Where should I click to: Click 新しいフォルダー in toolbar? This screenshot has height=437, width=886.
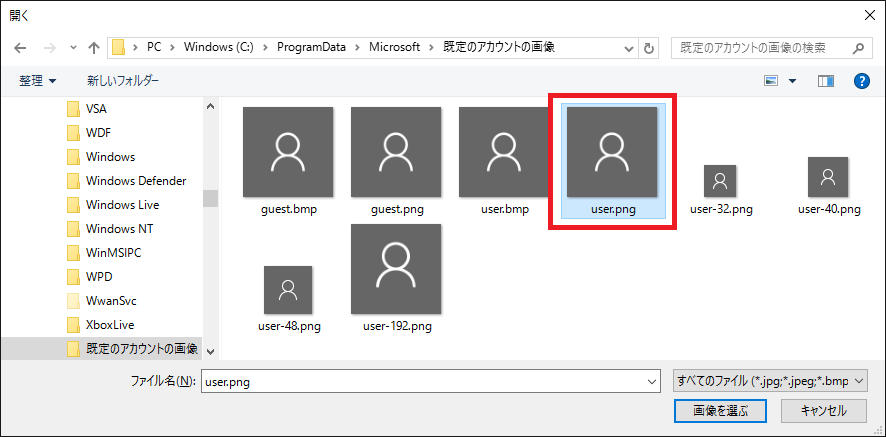click(122, 80)
